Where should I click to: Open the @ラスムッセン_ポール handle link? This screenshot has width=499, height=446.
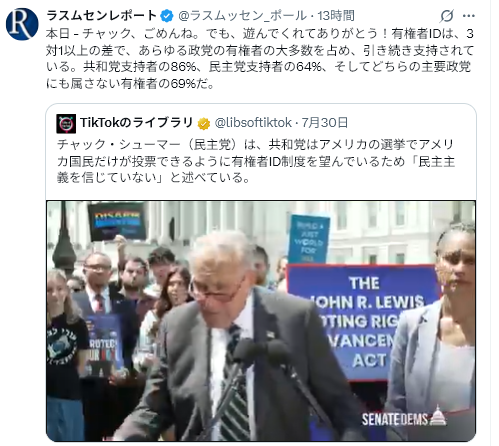(242, 16)
